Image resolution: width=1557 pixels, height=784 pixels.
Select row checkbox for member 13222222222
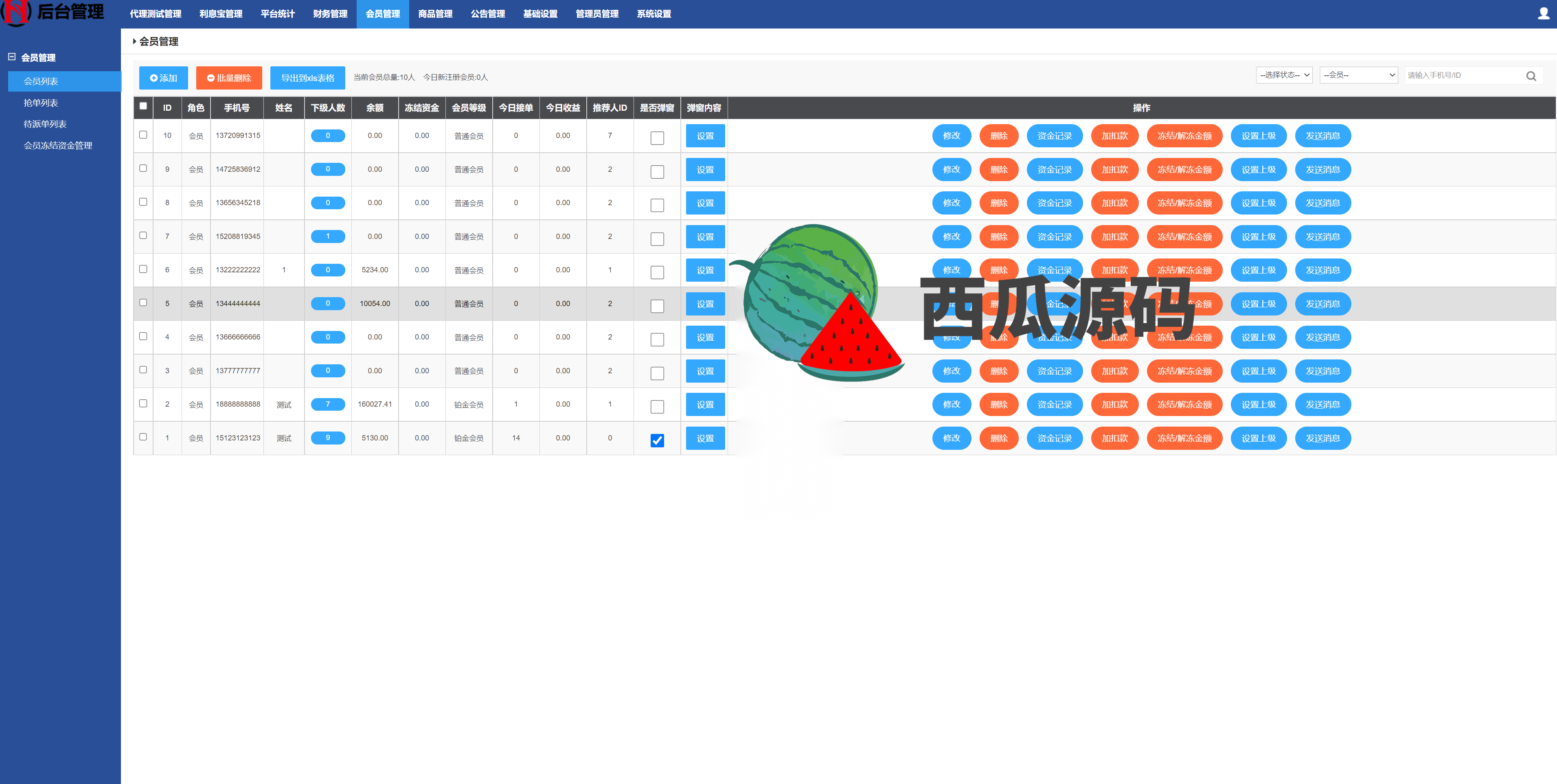(x=143, y=269)
